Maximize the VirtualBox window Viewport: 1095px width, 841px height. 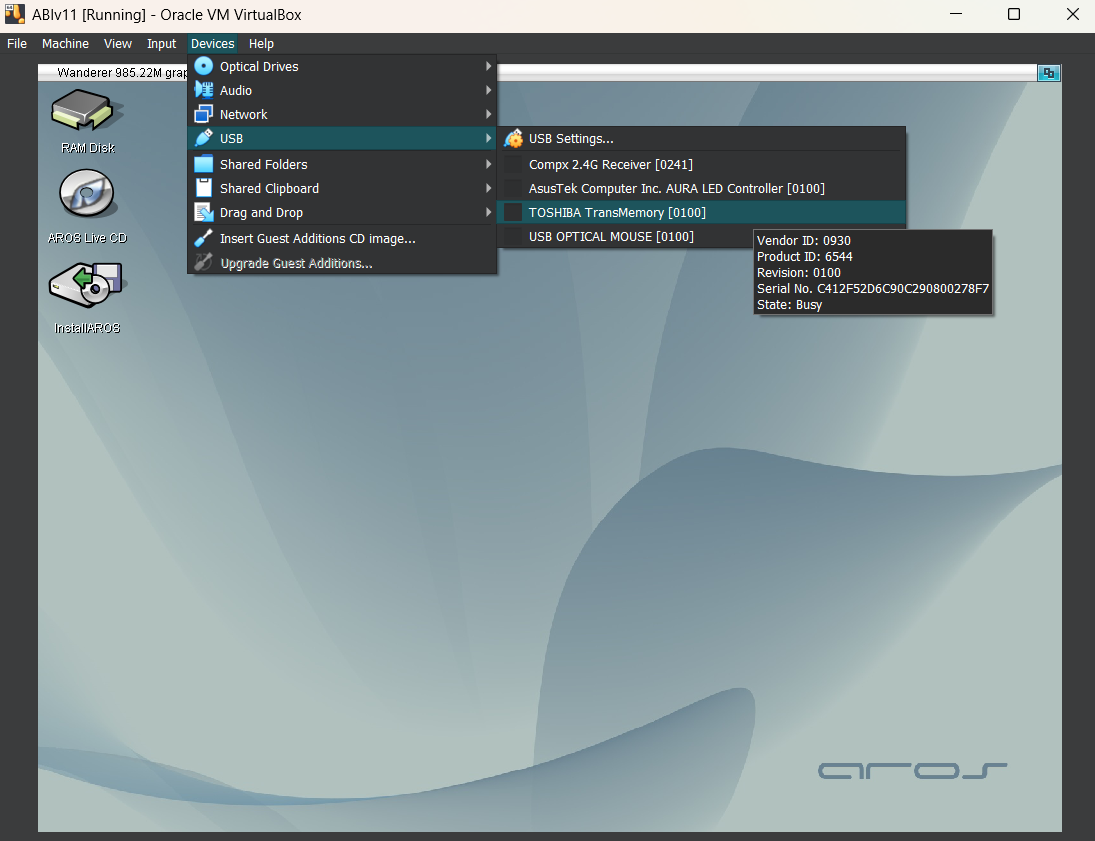coord(1014,14)
